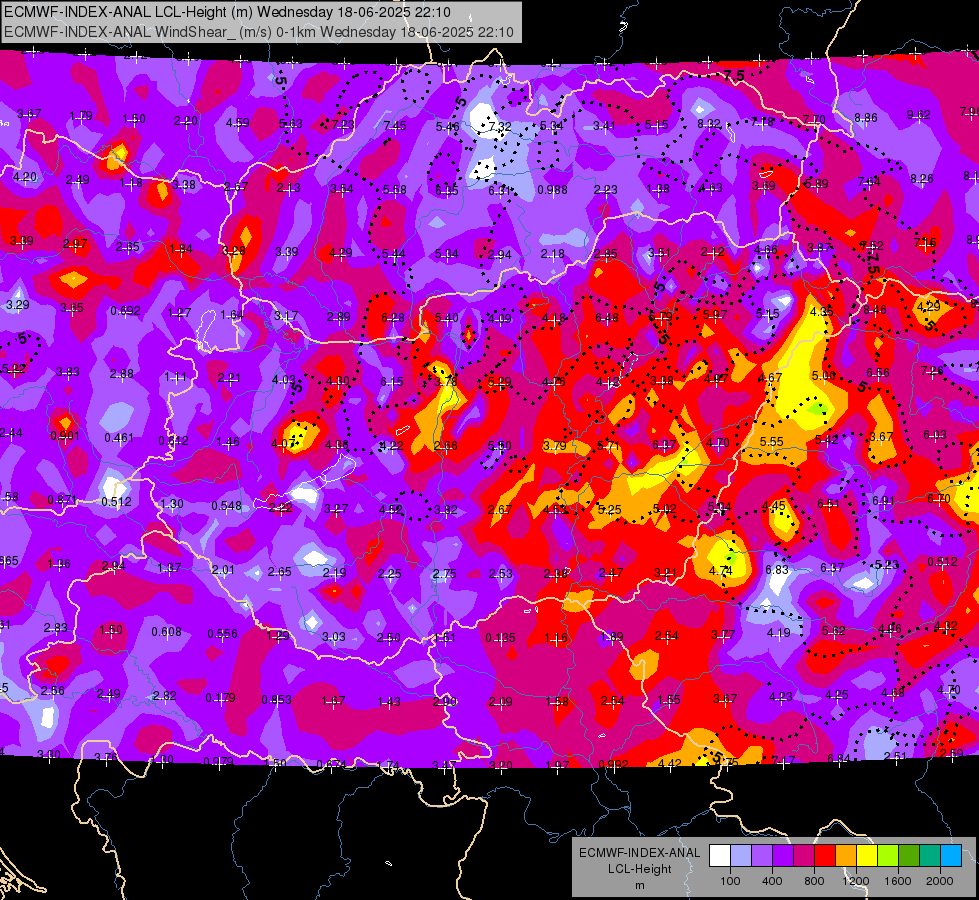Click the wind shear value 6.83

click(x=777, y=569)
